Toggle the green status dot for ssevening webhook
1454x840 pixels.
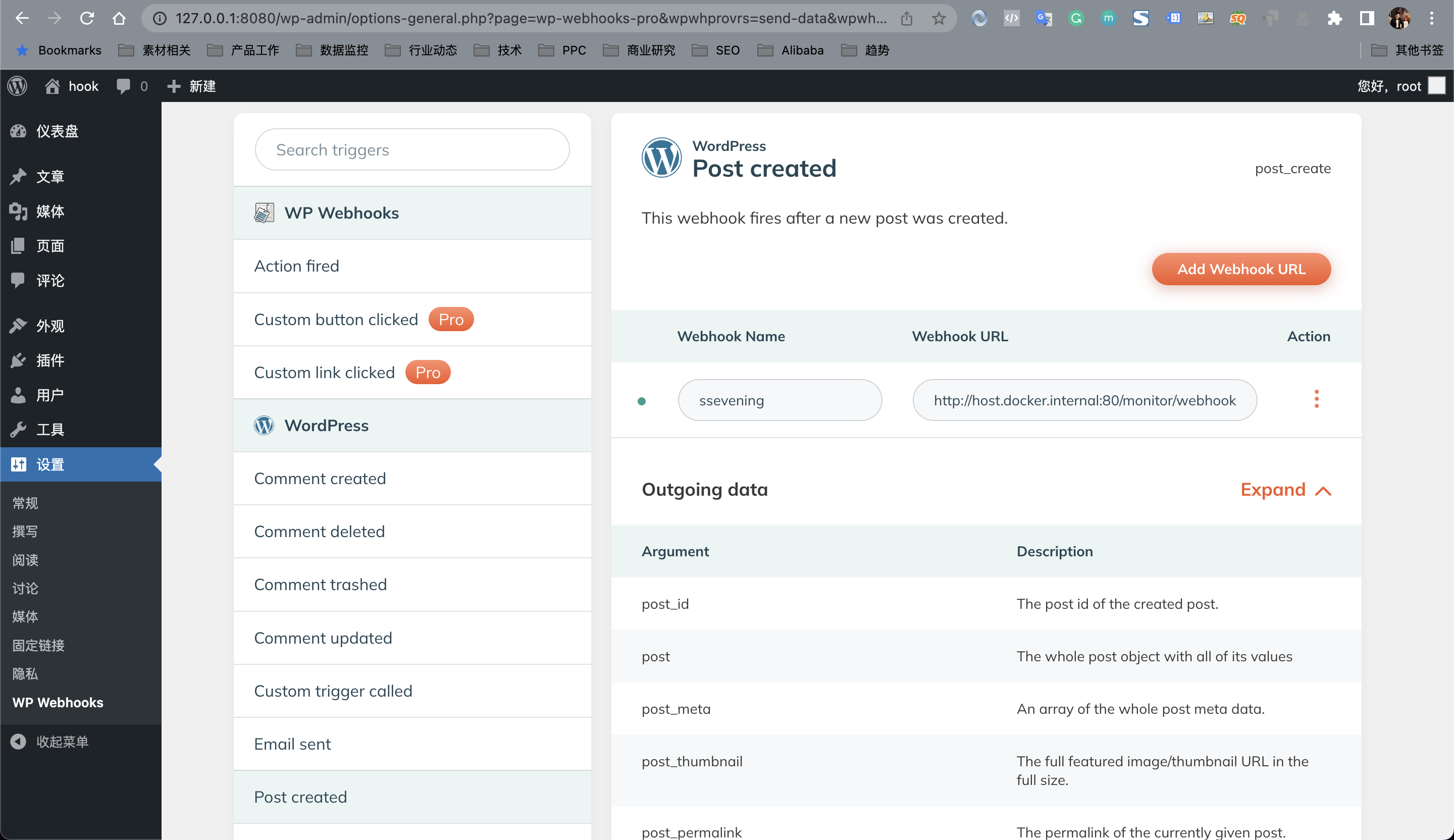coord(642,401)
